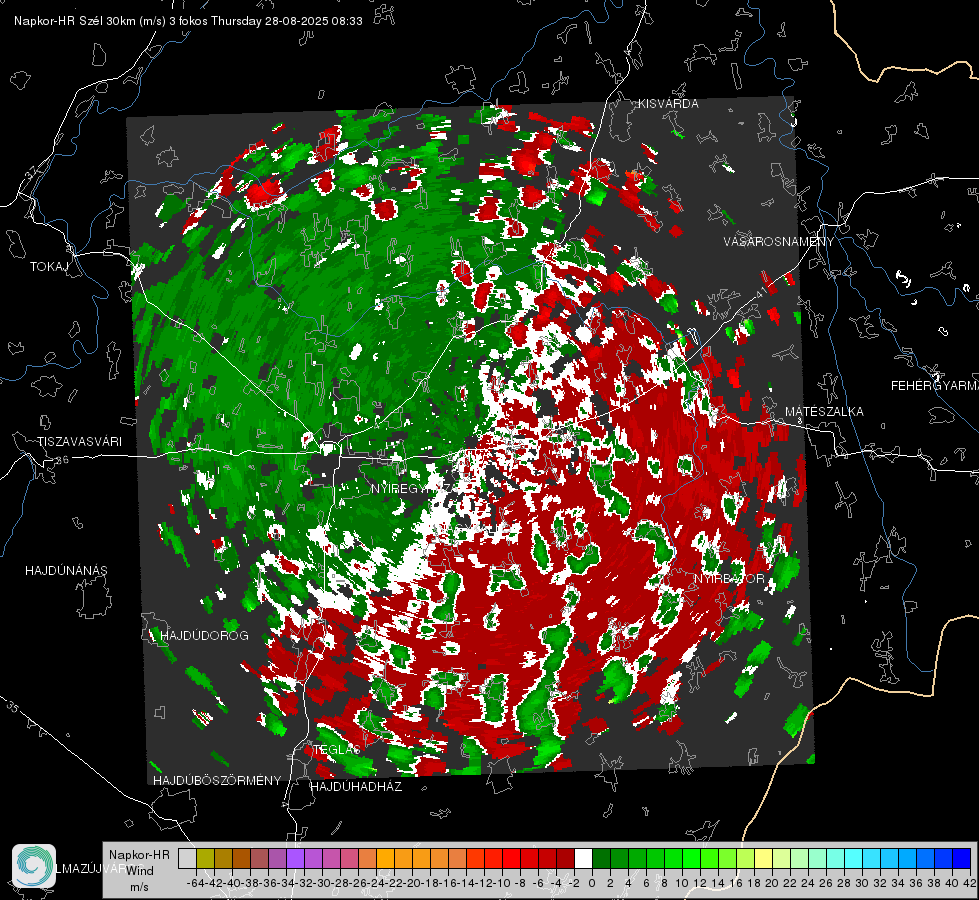
Task: Select the HAJDÚDOROG town label
Action: point(204,636)
